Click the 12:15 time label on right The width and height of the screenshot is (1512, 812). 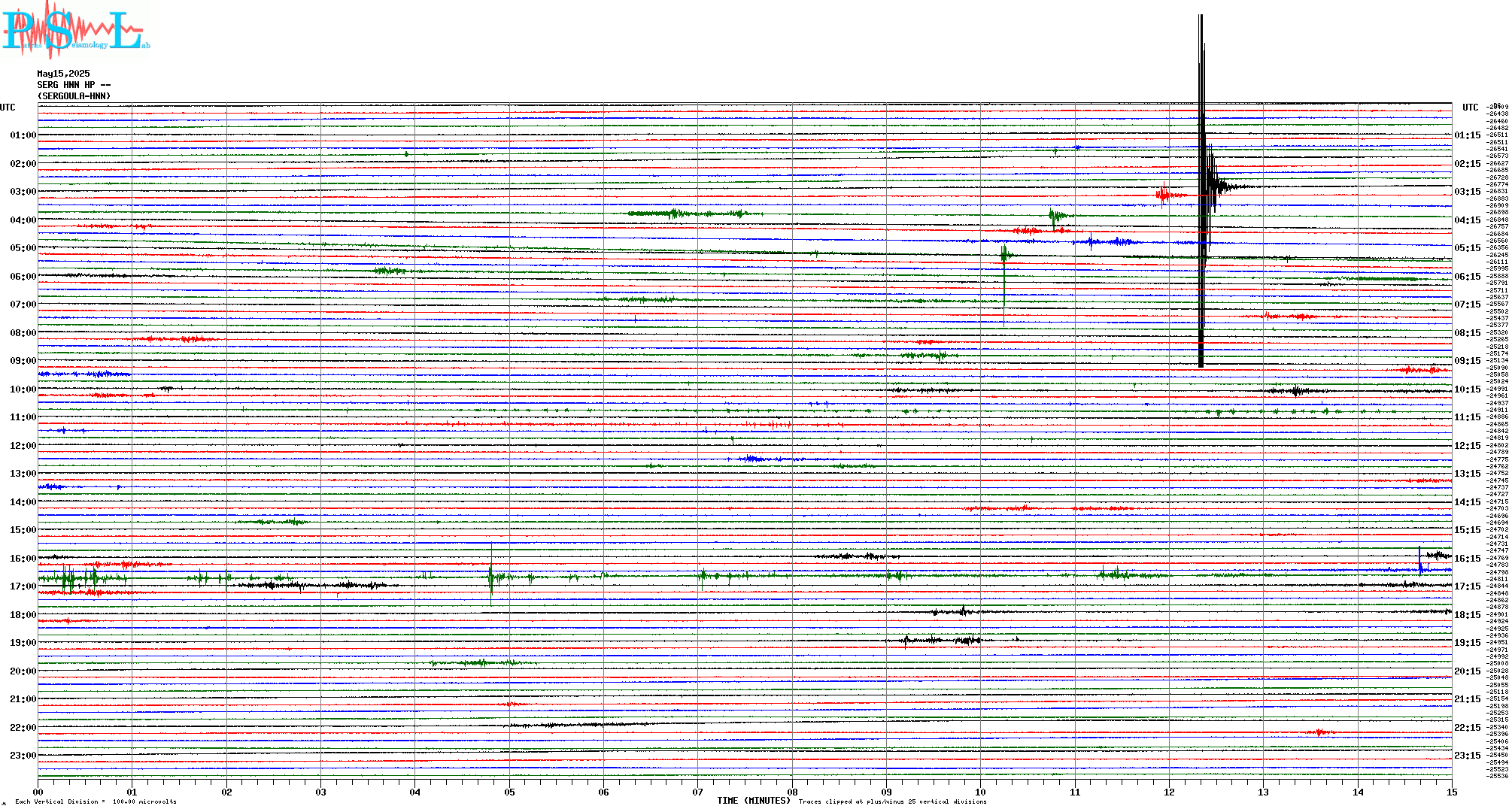[x=1467, y=446]
